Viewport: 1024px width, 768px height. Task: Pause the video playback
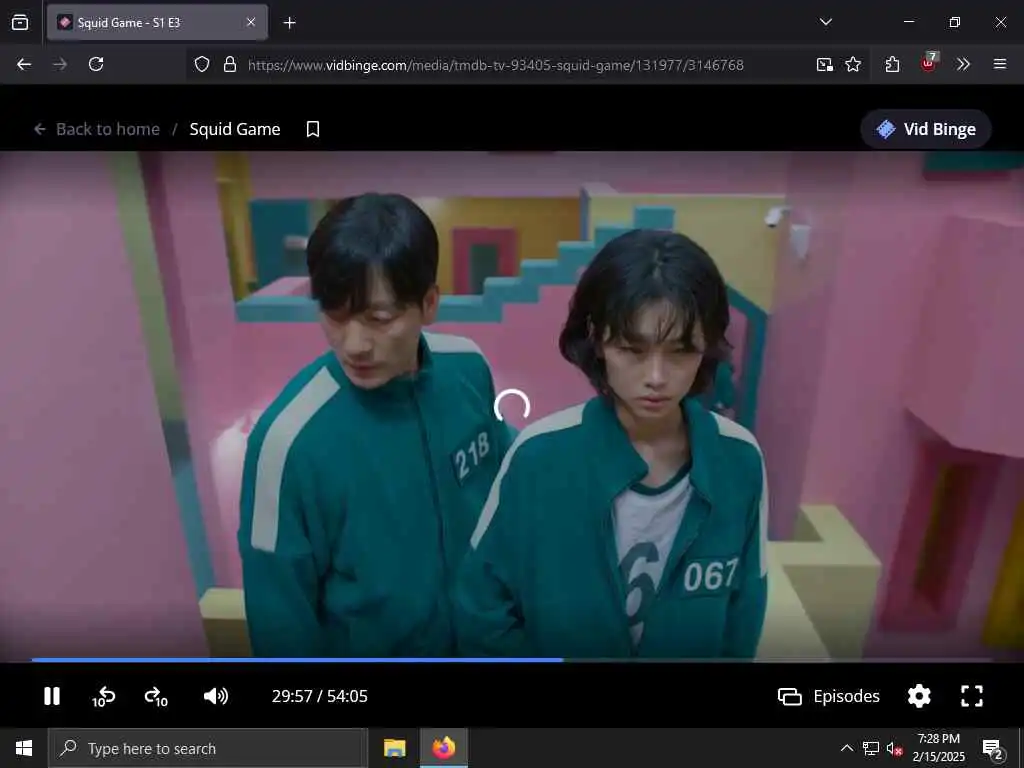click(x=52, y=696)
